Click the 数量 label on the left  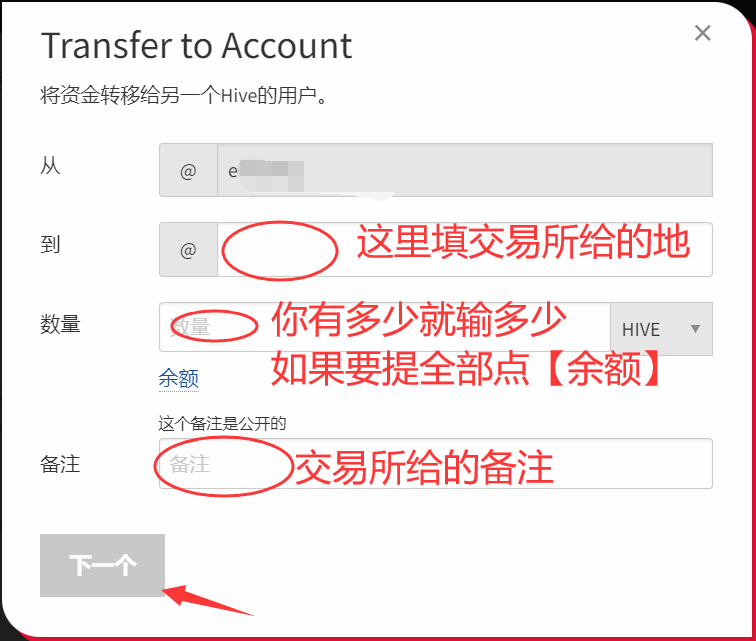click(60, 324)
